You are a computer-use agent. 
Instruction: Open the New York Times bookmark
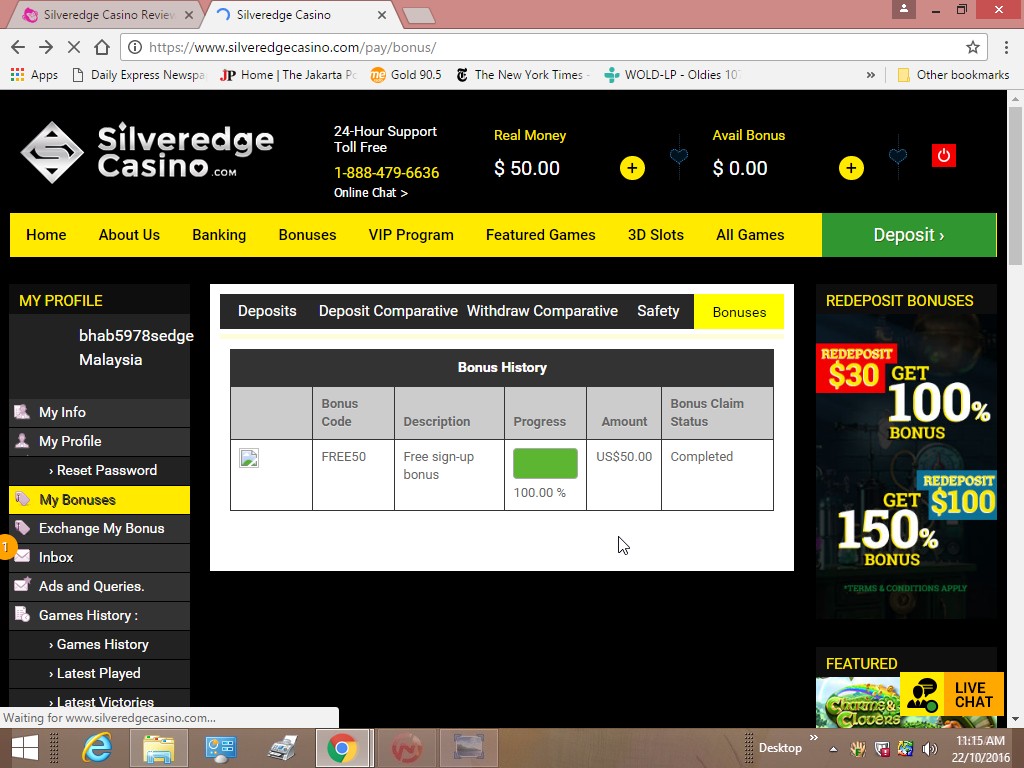pyautogui.click(x=522, y=74)
